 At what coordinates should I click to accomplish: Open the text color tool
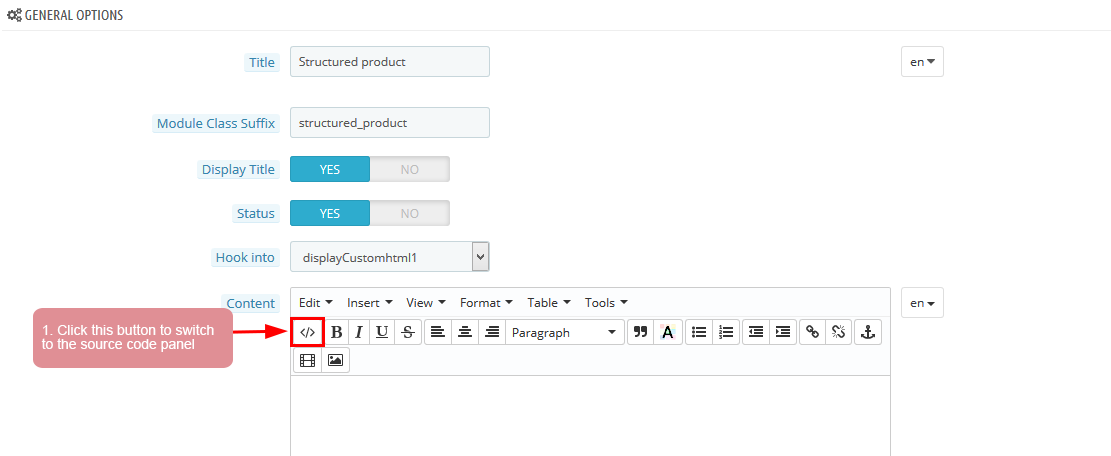(667, 332)
